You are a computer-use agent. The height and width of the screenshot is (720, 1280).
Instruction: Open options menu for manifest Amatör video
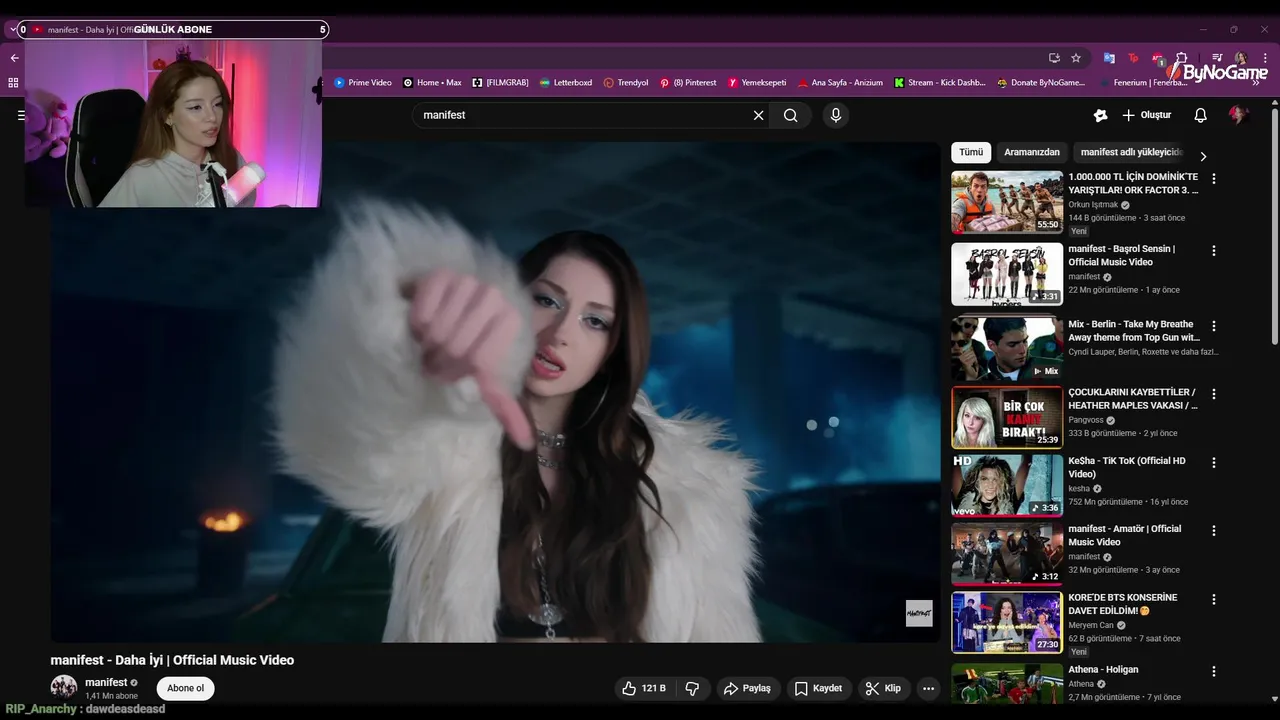pyautogui.click(x=1214, y=531)
